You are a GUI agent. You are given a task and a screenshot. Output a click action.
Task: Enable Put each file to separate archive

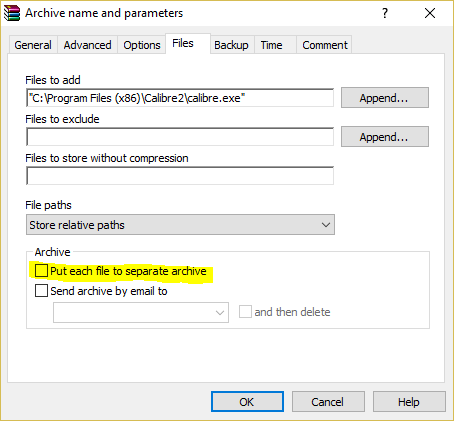[x=41, y=270]
